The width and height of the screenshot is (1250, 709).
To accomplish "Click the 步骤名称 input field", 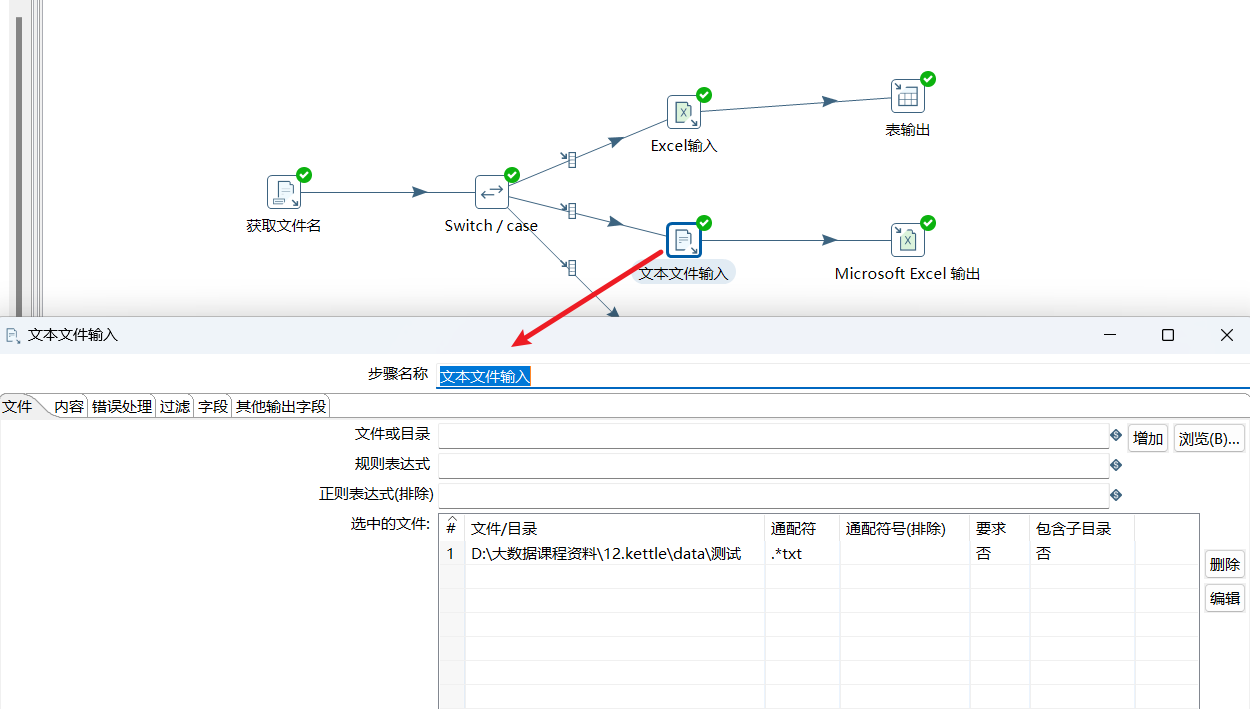I will (x=843, y=376).
